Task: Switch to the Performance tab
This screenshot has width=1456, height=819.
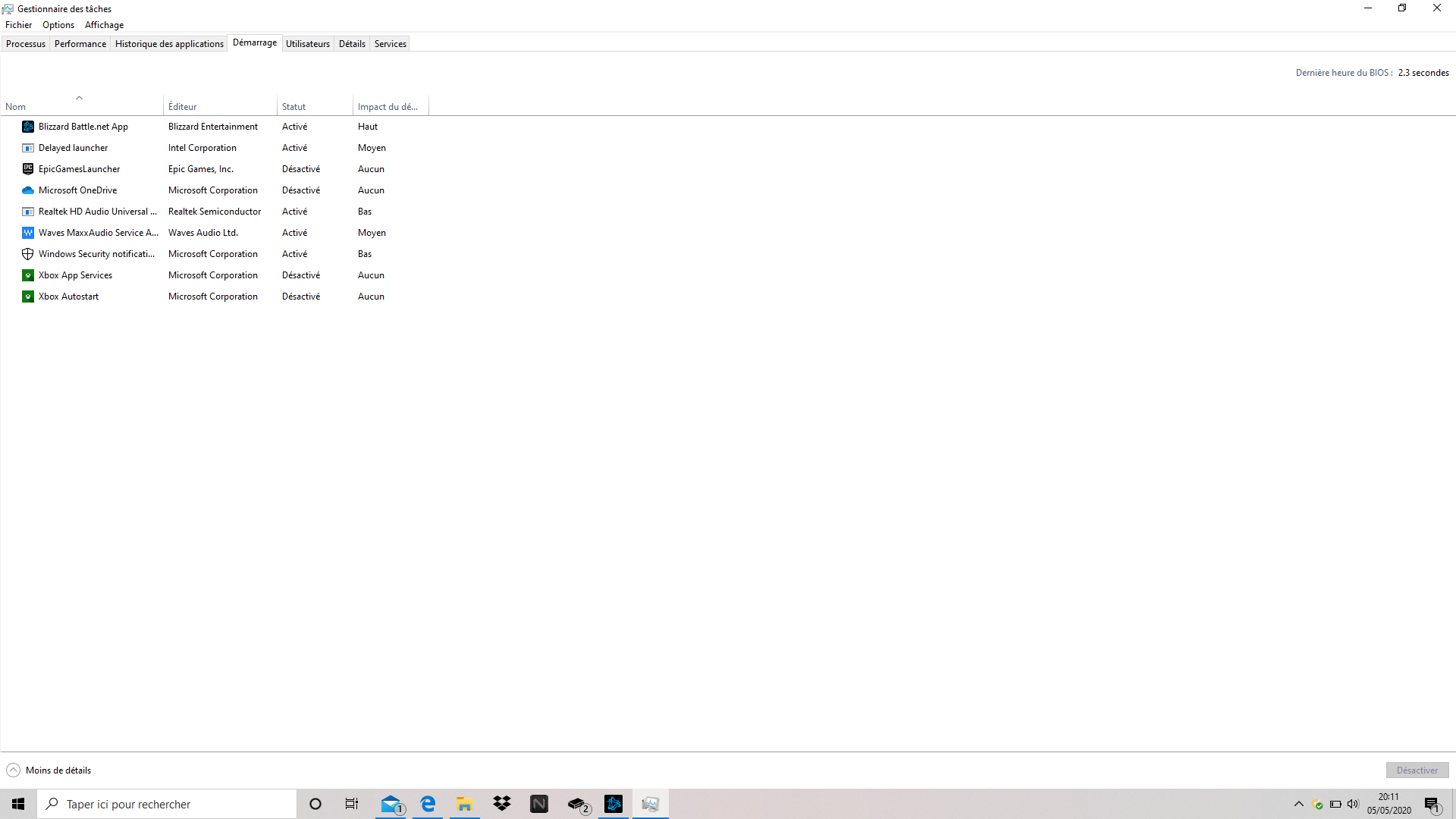Action: point(80,44)
